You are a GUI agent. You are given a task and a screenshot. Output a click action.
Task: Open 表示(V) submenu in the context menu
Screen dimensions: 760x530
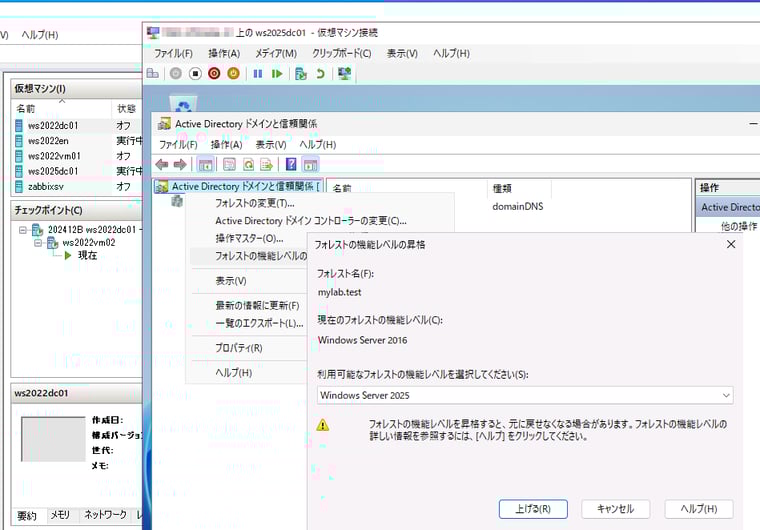tap(249, 281)
